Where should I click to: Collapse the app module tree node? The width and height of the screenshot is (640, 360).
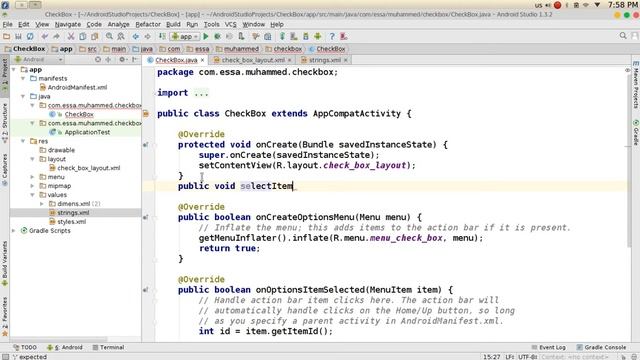[14, 70]
